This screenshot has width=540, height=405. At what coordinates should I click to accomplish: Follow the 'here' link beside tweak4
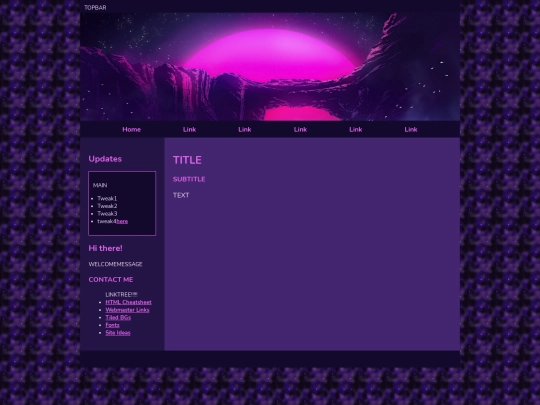pyautogui.click(x=122, y=221)
